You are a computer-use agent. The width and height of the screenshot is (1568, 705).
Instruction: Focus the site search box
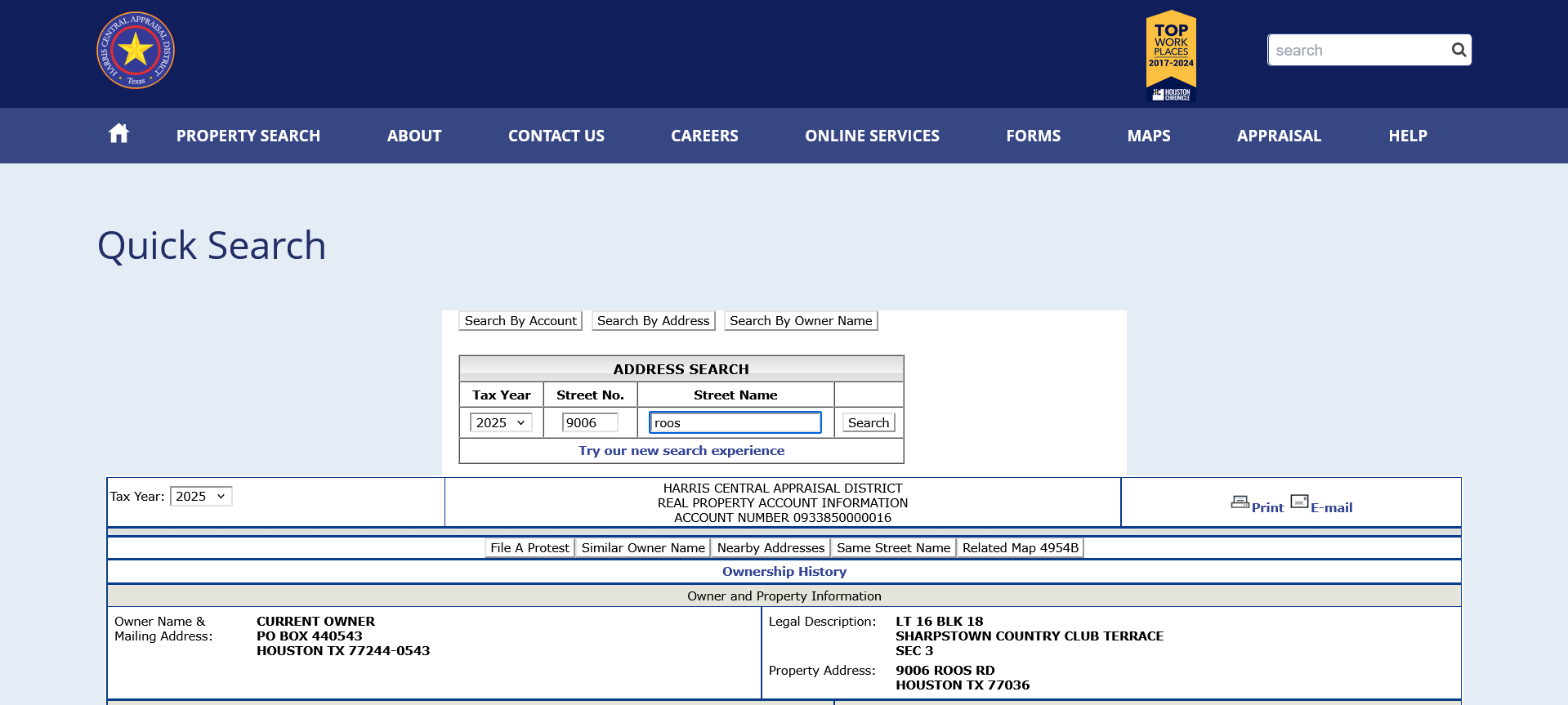pos(1359,50)
